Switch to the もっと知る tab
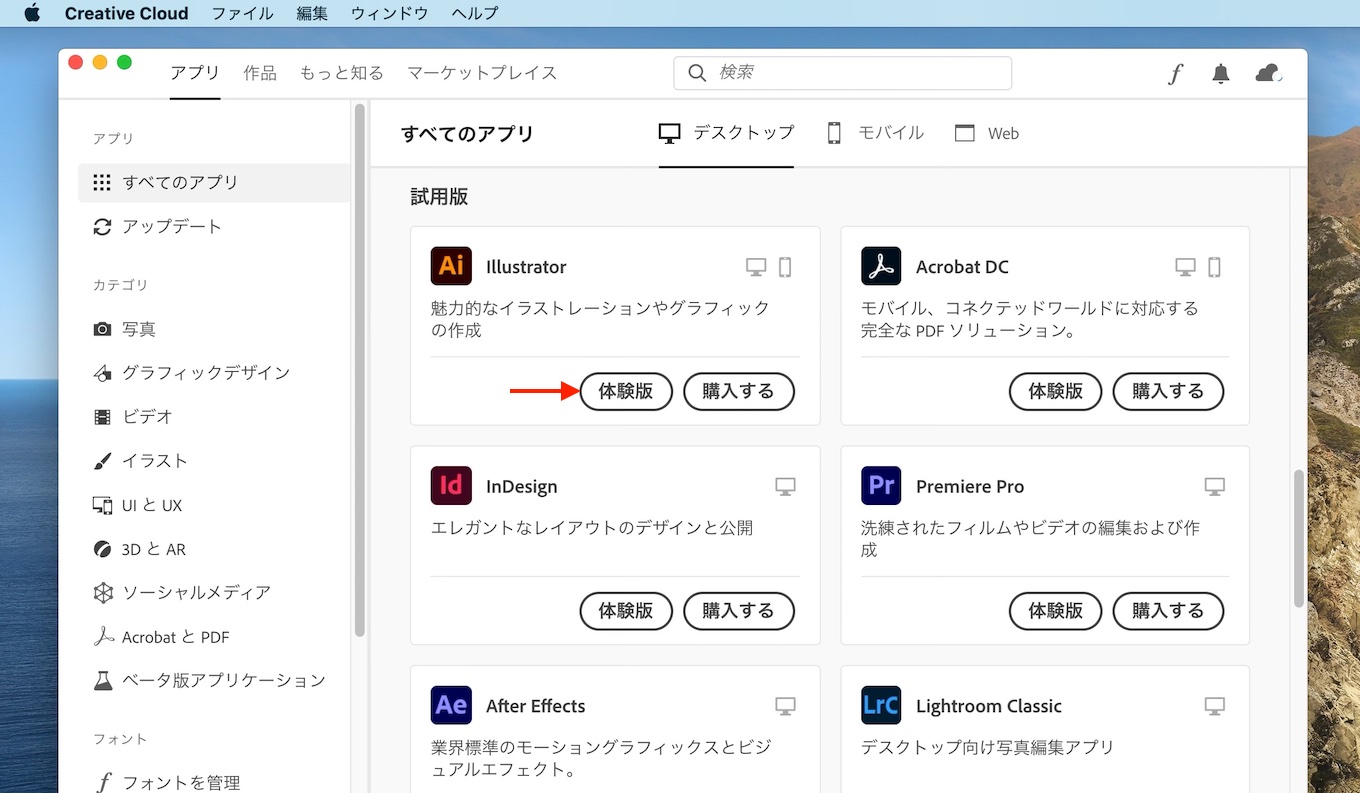Image resolution: width=1360 pixels, height=793 pixels. click(342, 73)
